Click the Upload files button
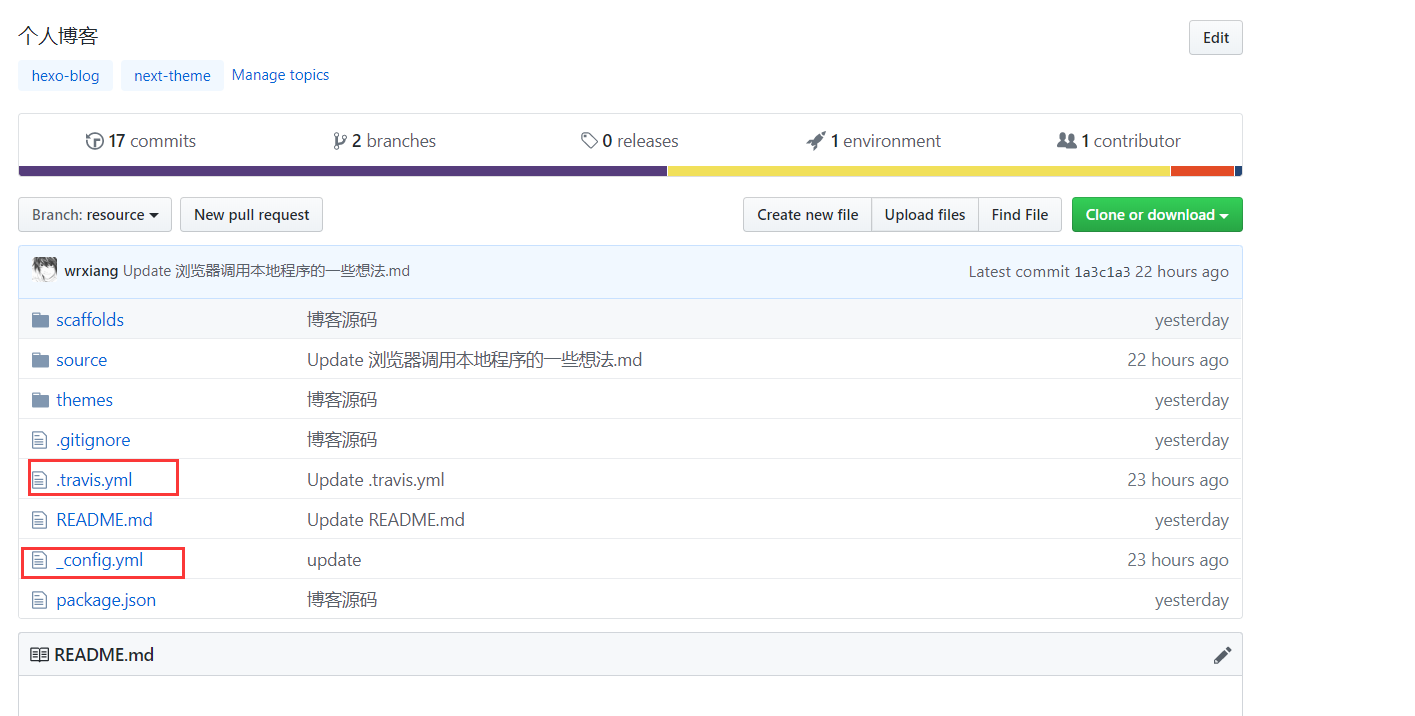This screenshot has width=1415, height=716. (925, 215)
